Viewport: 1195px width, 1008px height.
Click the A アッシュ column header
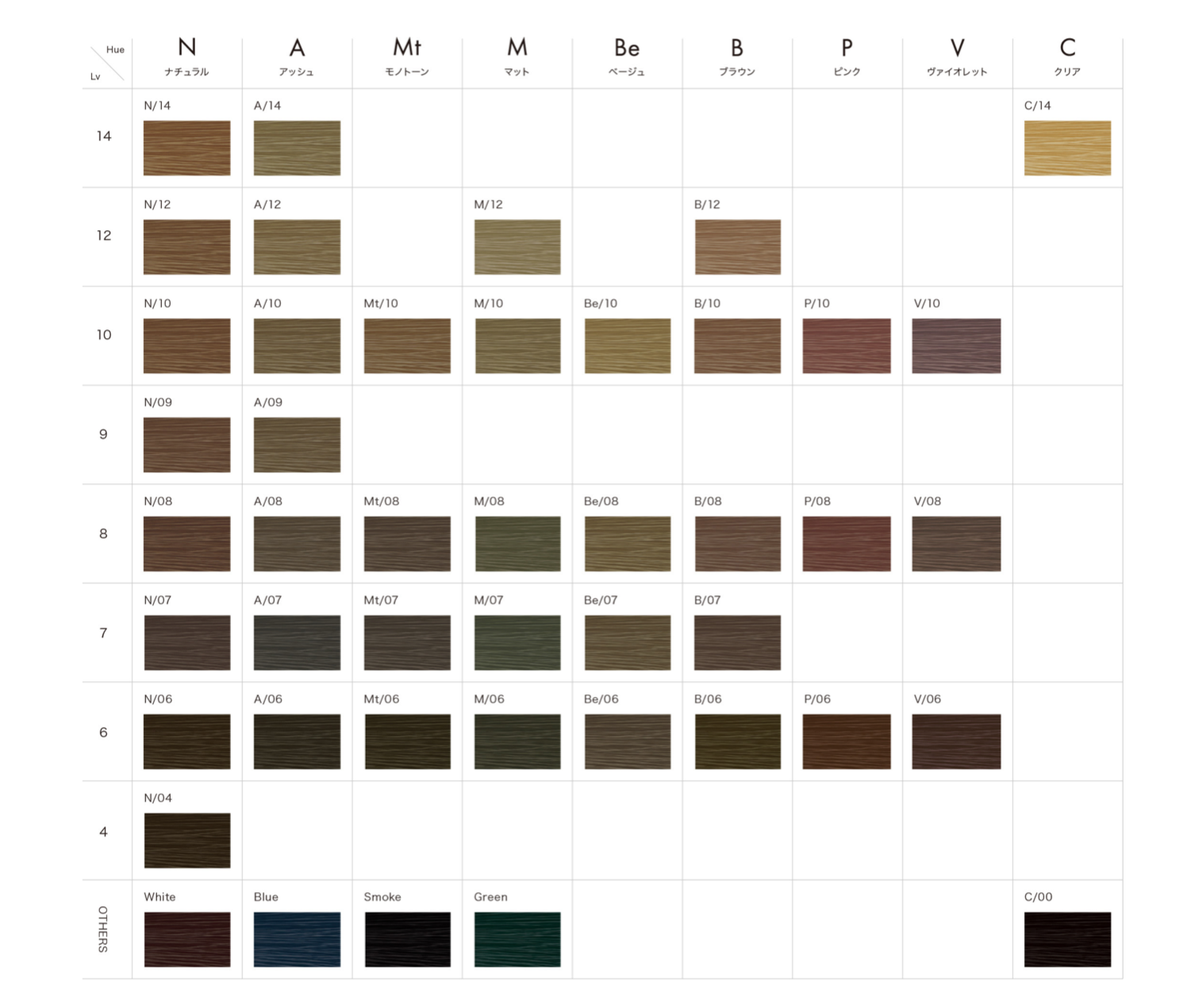(297, 57)
